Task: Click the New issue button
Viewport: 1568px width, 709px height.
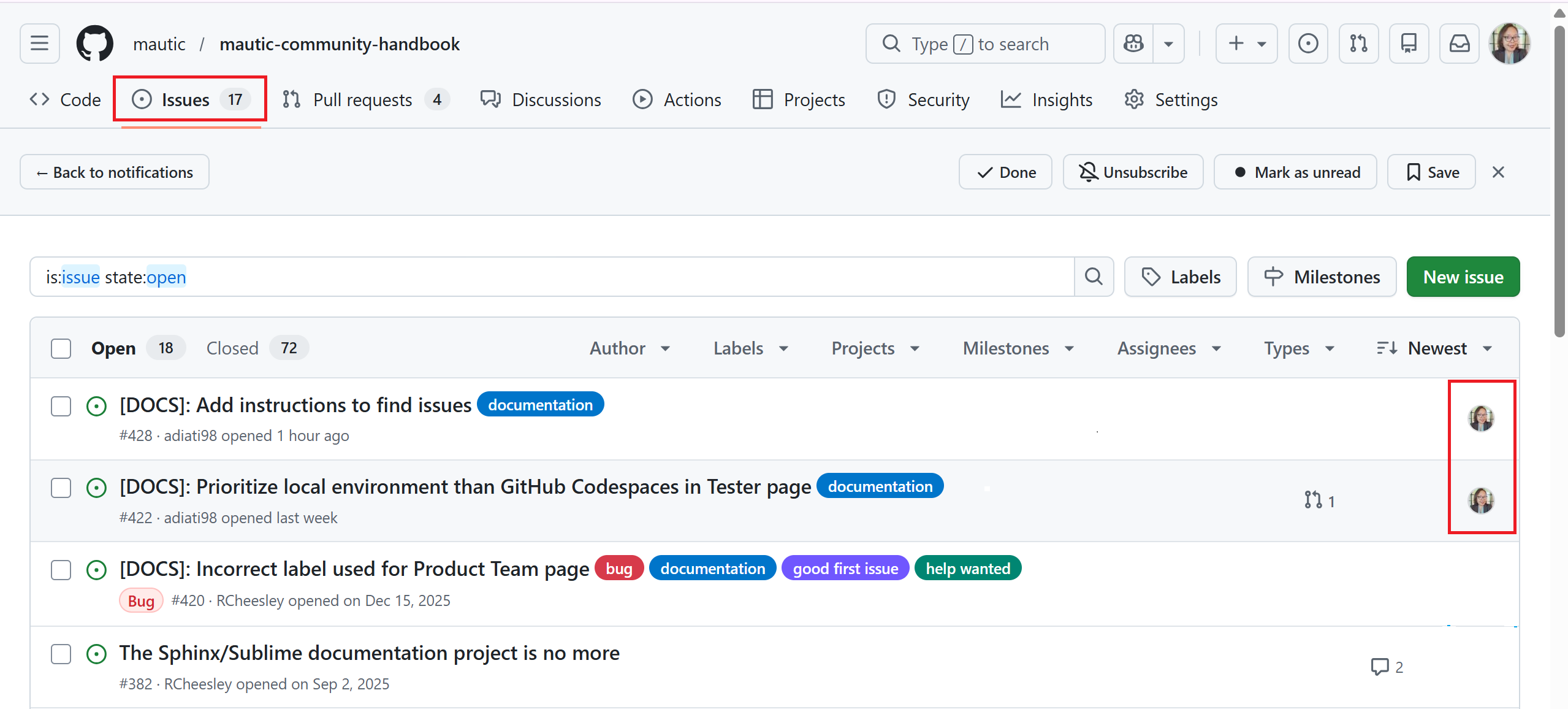Action: pos(1463,277)
